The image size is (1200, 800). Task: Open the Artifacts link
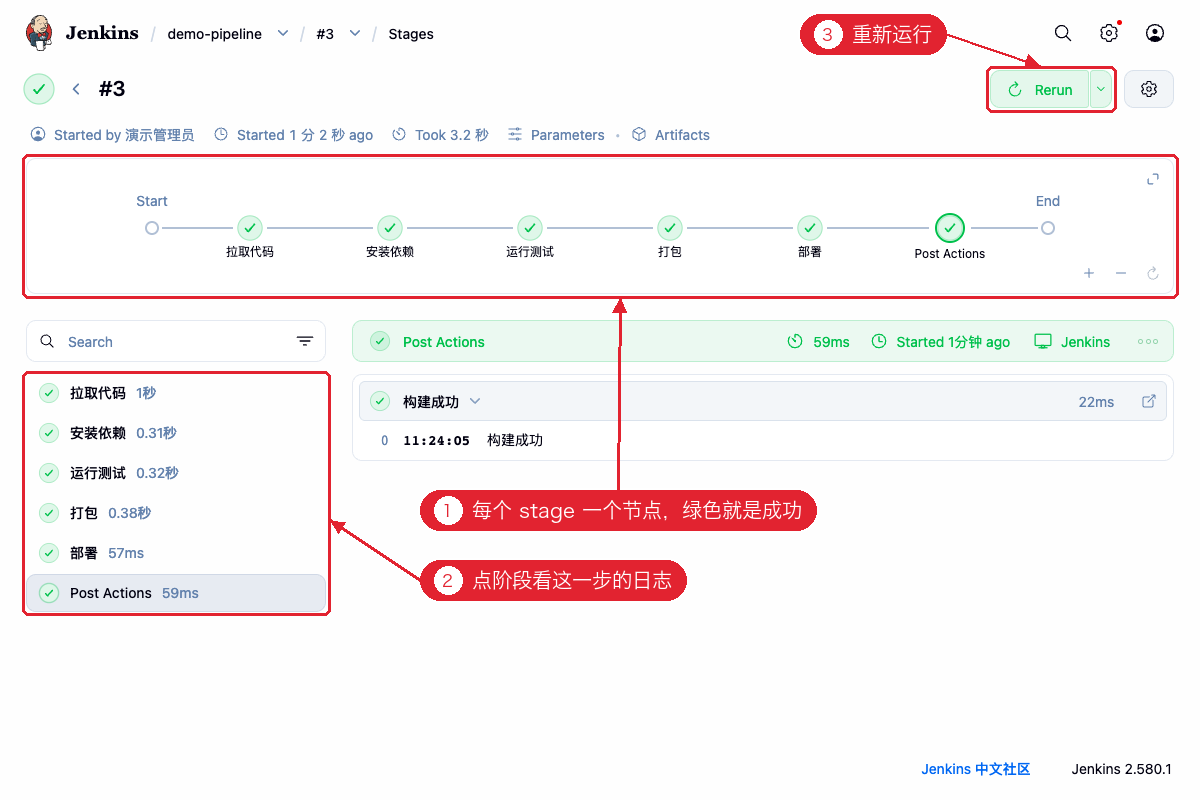click(671, 135)
